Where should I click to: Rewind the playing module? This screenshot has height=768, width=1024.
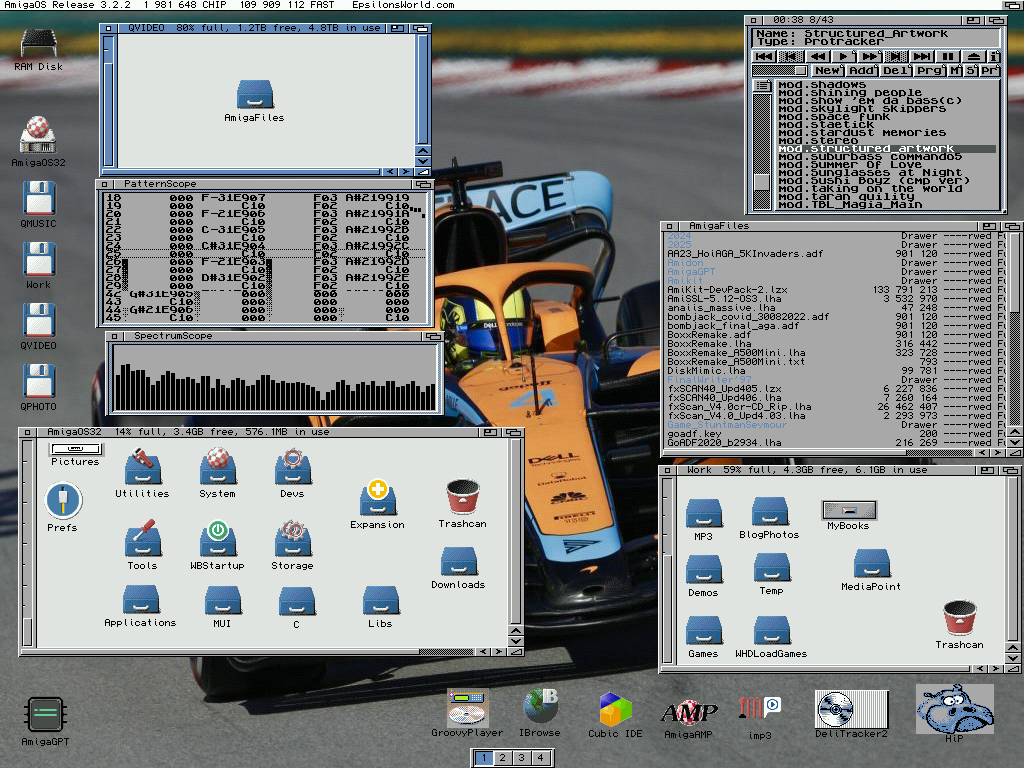pyautogui.click(x=818, y=57)
